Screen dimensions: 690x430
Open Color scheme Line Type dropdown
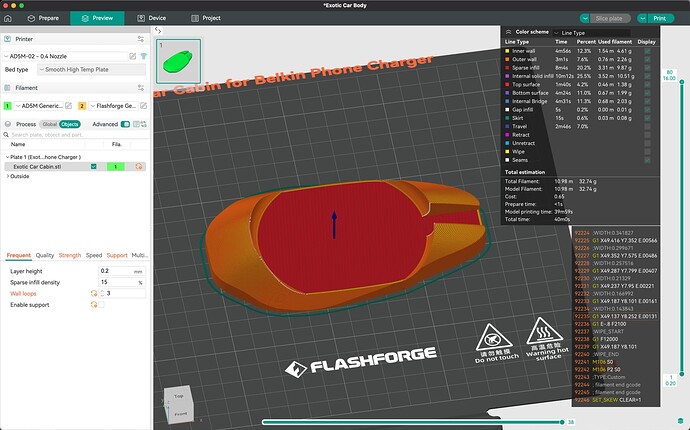point(591,33)
